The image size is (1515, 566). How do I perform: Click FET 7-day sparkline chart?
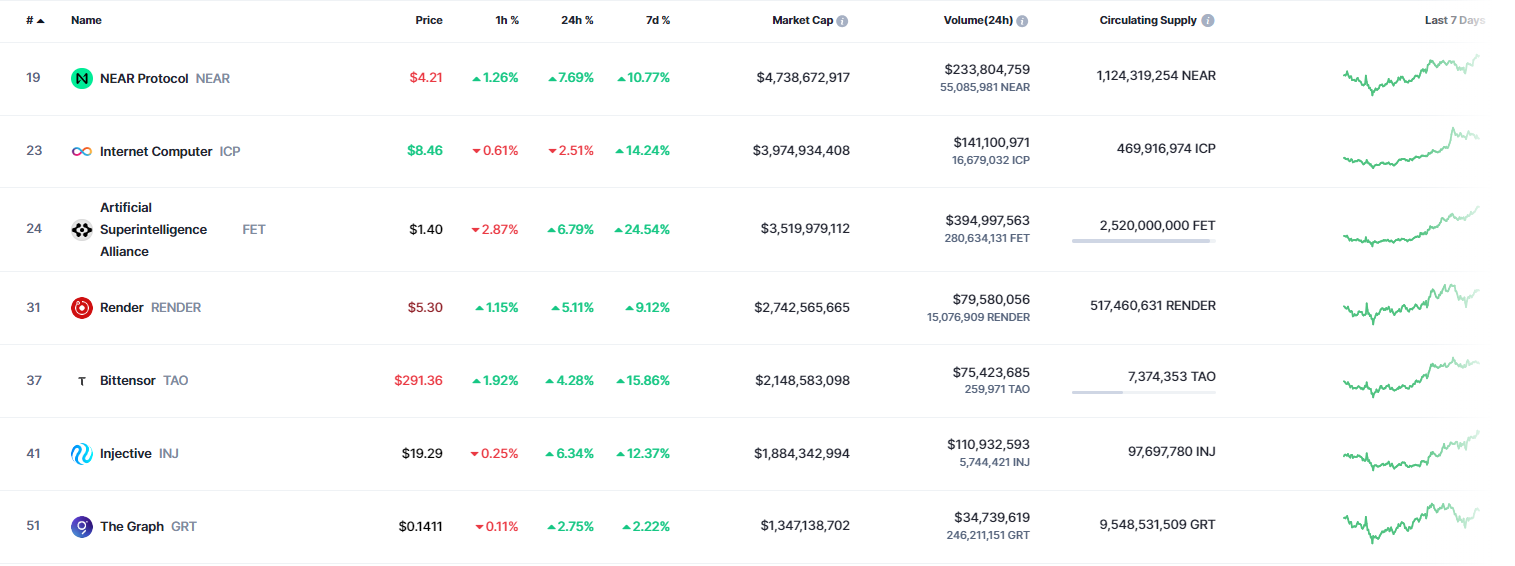tap(1411, 226)
